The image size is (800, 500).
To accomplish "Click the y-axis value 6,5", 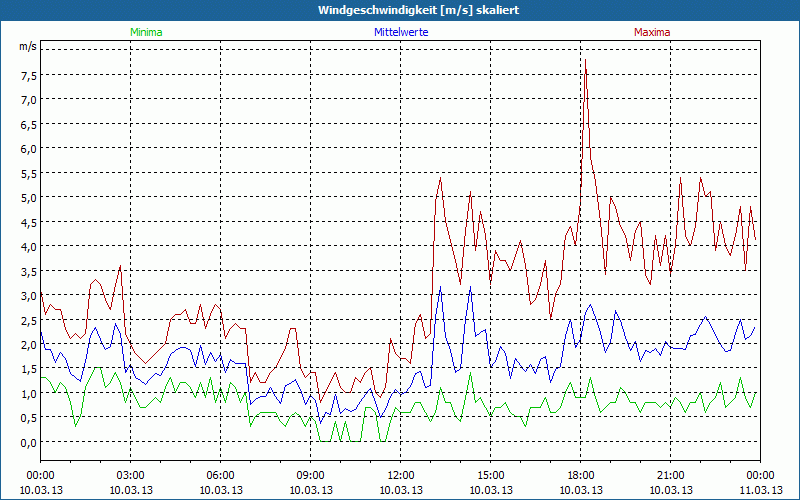I will click(x=29, y=124).
